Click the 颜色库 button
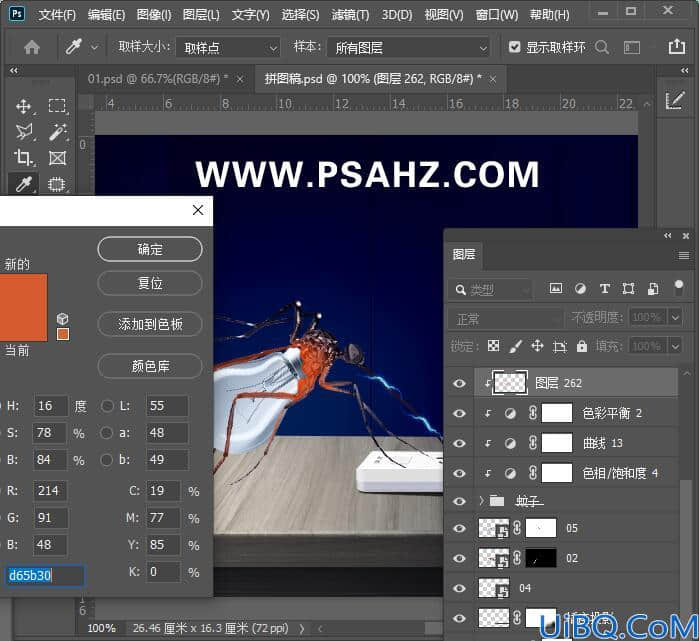 tap(150, 366)
